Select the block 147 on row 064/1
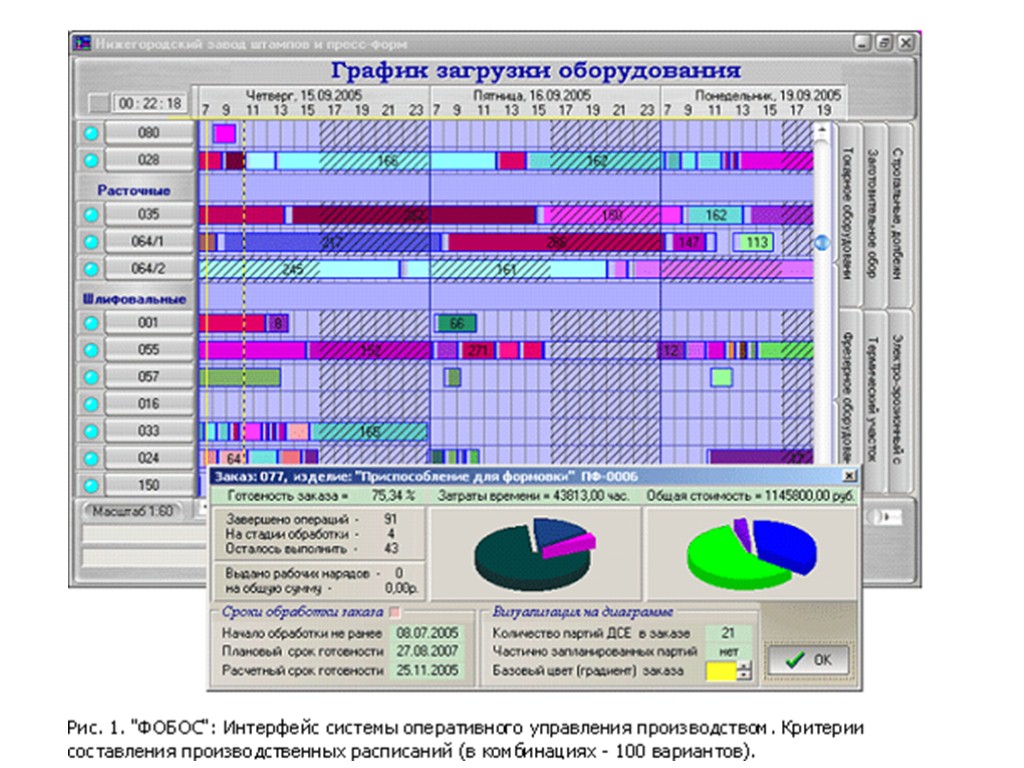 689,242
